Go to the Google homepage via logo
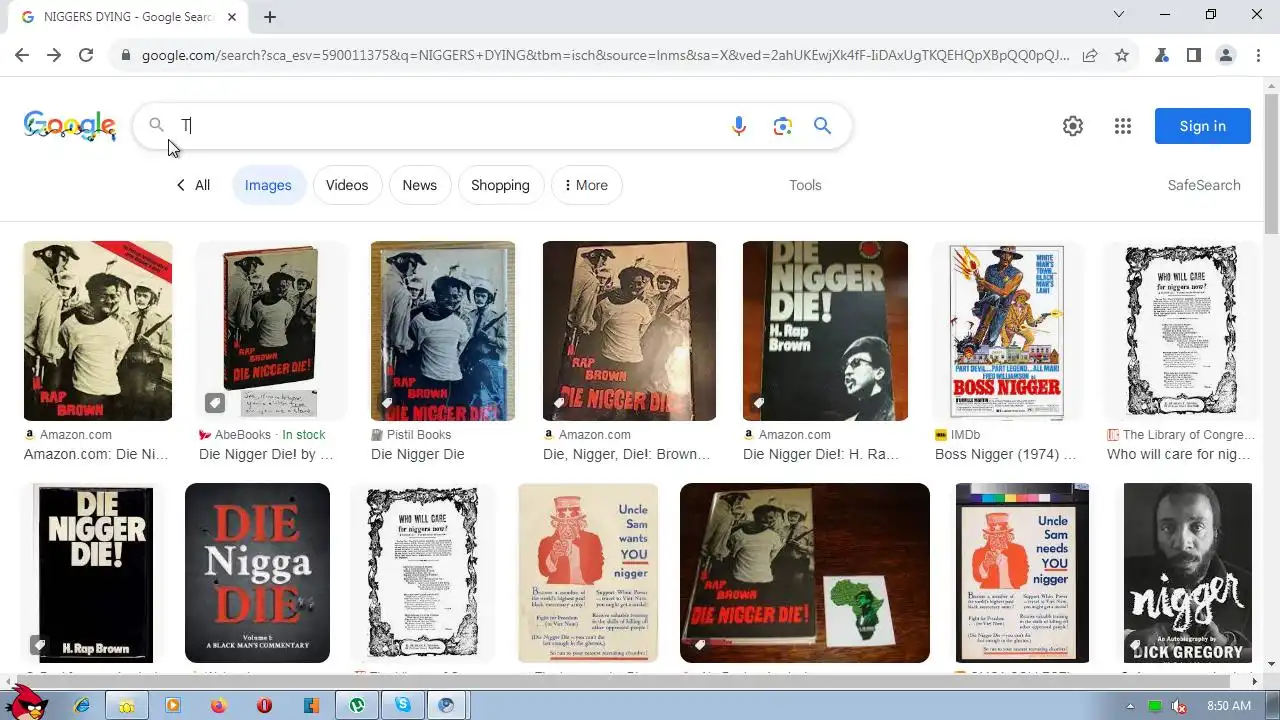The height and width of the screenshot is (720, 1280). coord(70,126)
